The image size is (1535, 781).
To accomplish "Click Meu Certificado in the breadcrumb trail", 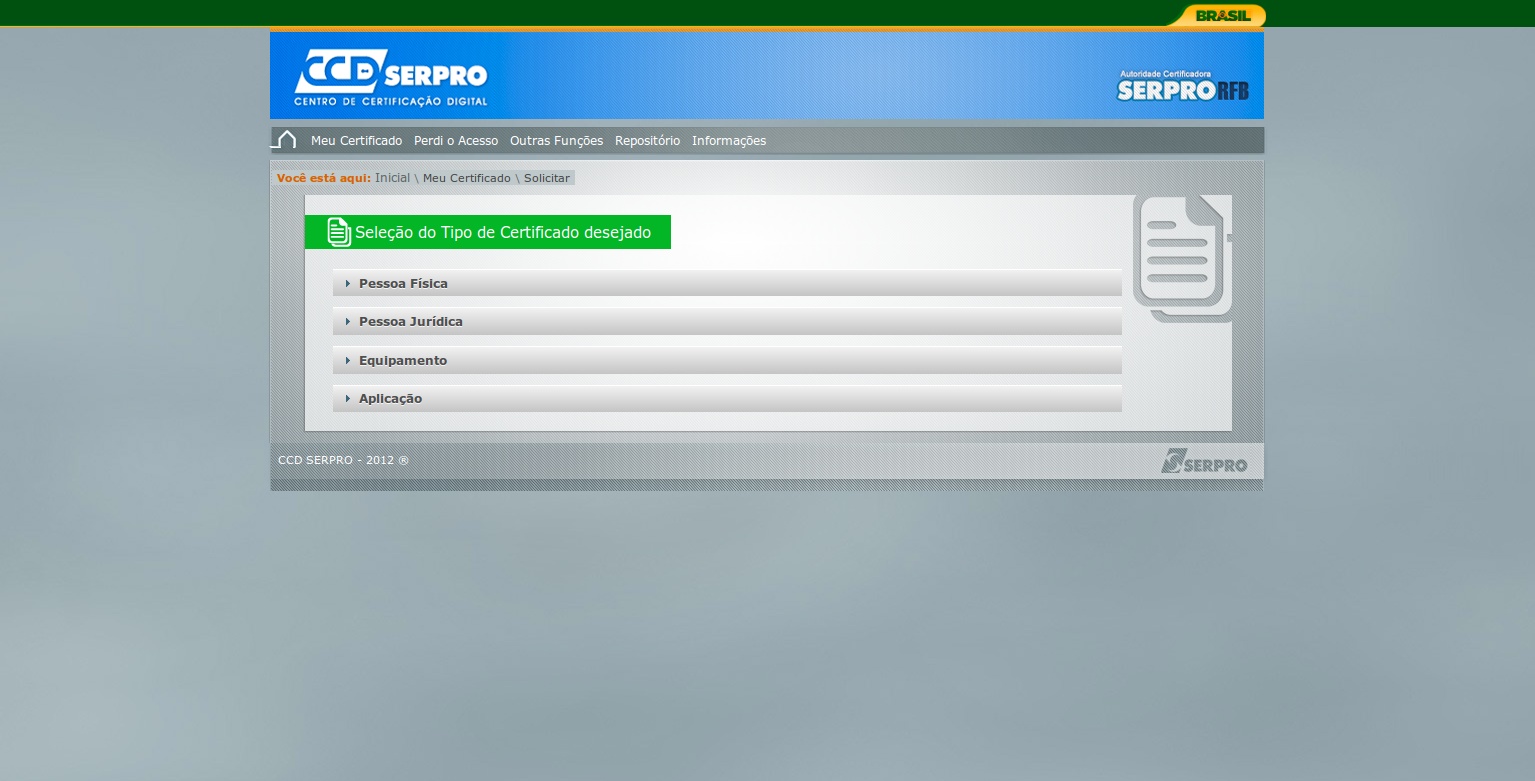I will coord(466,178).
